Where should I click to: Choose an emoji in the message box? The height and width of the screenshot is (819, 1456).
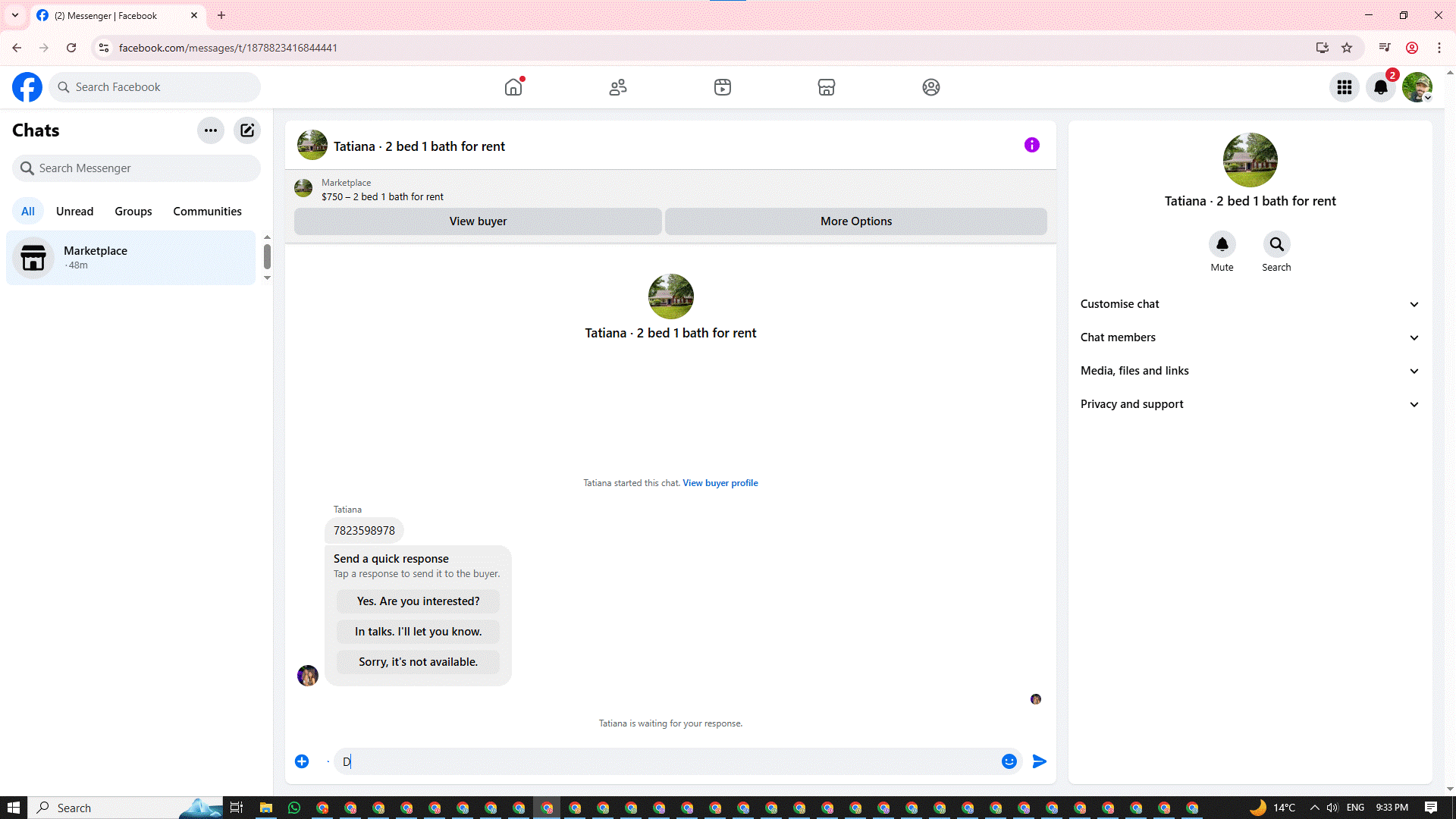1009,761
